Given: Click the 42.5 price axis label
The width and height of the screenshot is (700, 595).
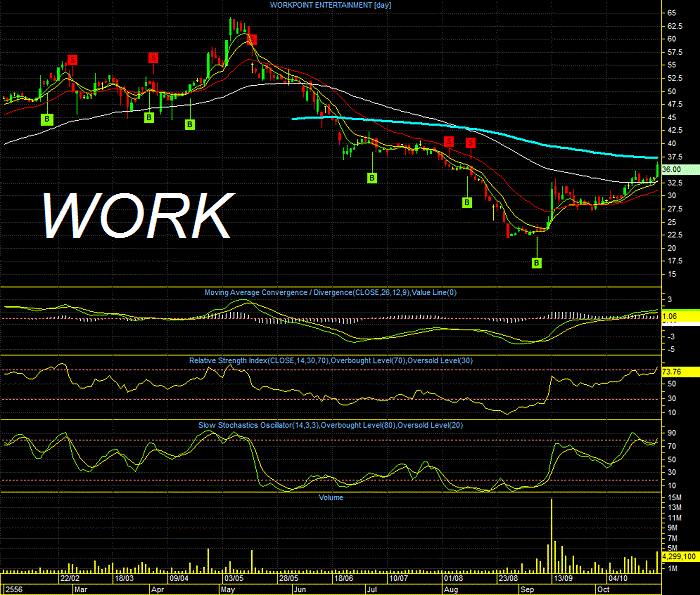Looking at the screenshot, I should pos(675,130).
